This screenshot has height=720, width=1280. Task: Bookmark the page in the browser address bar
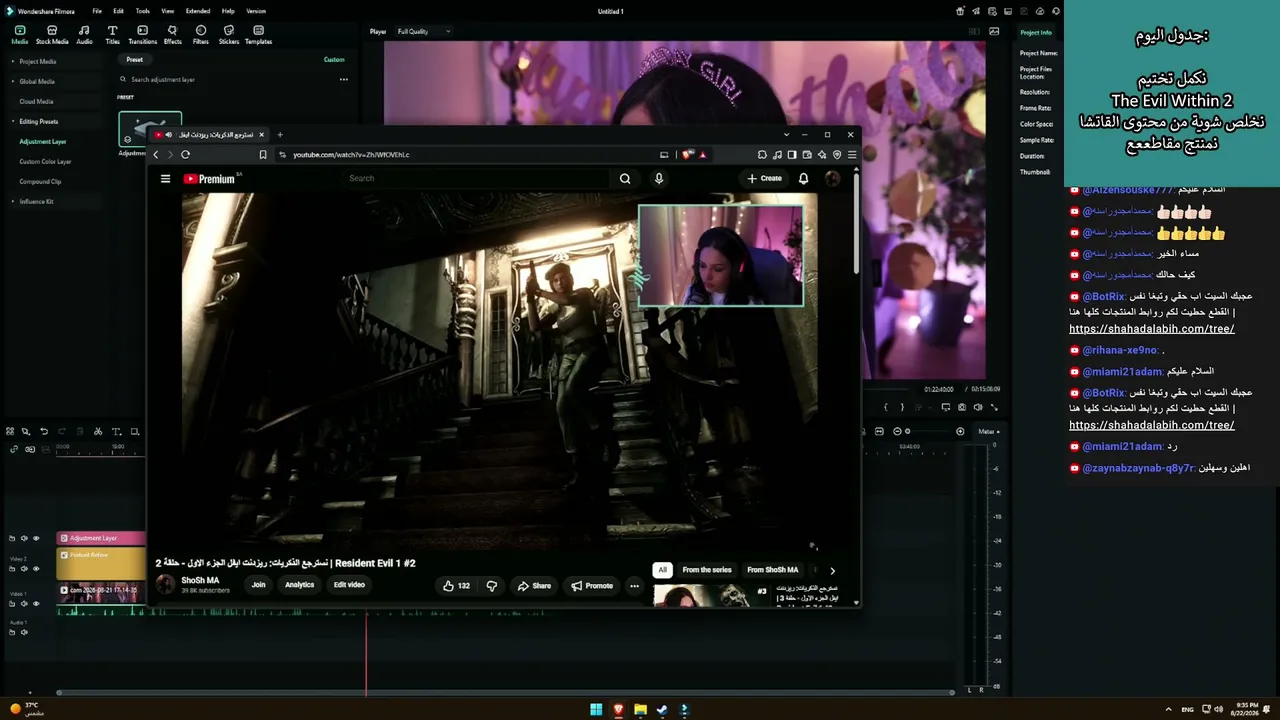point(263,154)
